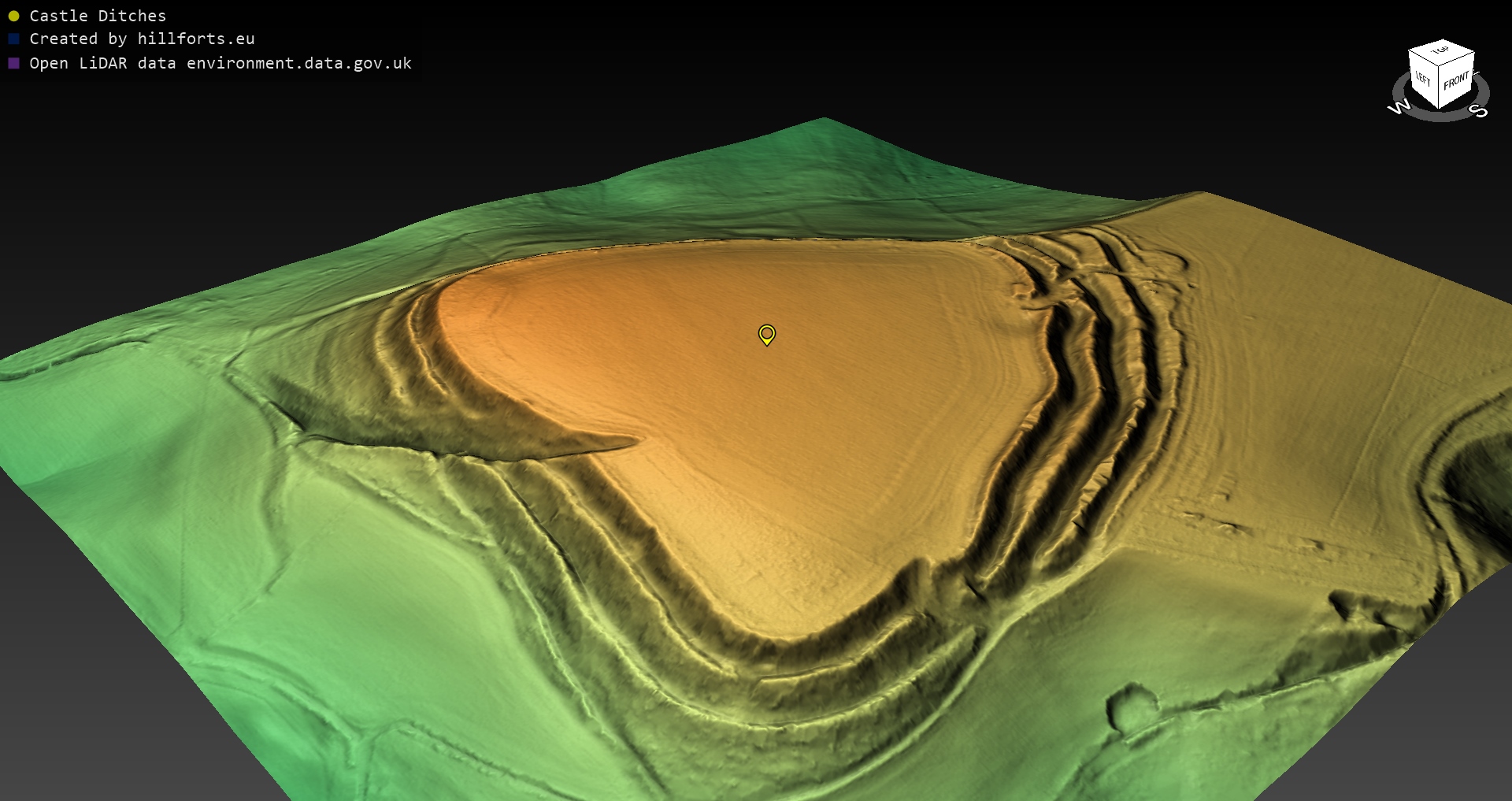This screenshot has width=1512, height=801.
Task: Open the Created by hillforts.eu link
Action: point(142,39)
